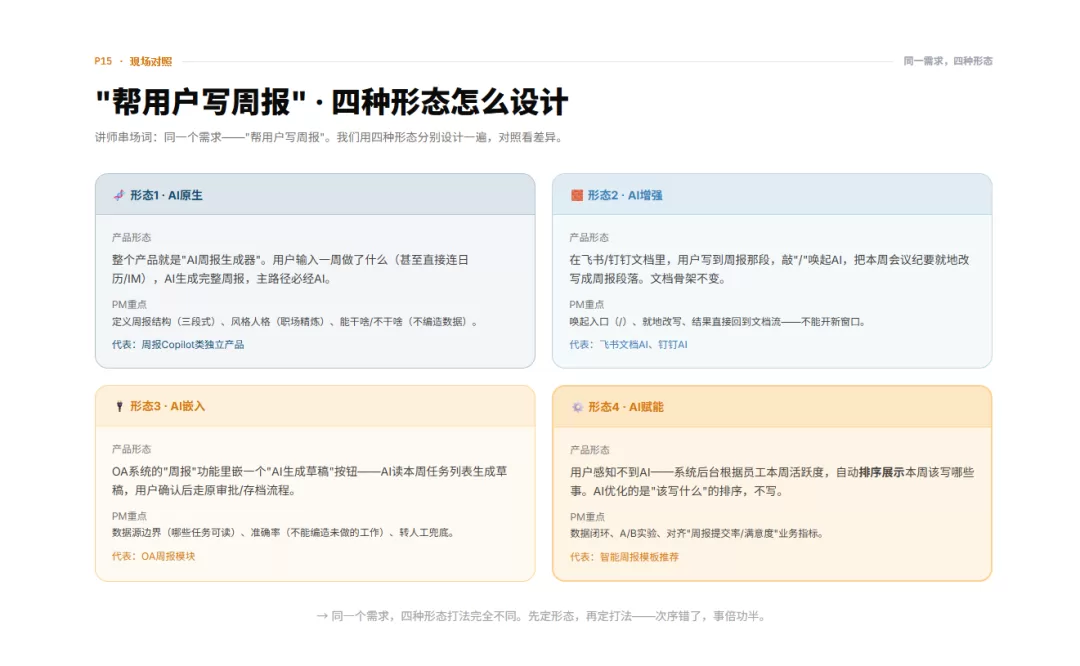Click the gear icon beside 形态4 · AI赋能
Screen dimensions: 1080x666
coord(577,407)
